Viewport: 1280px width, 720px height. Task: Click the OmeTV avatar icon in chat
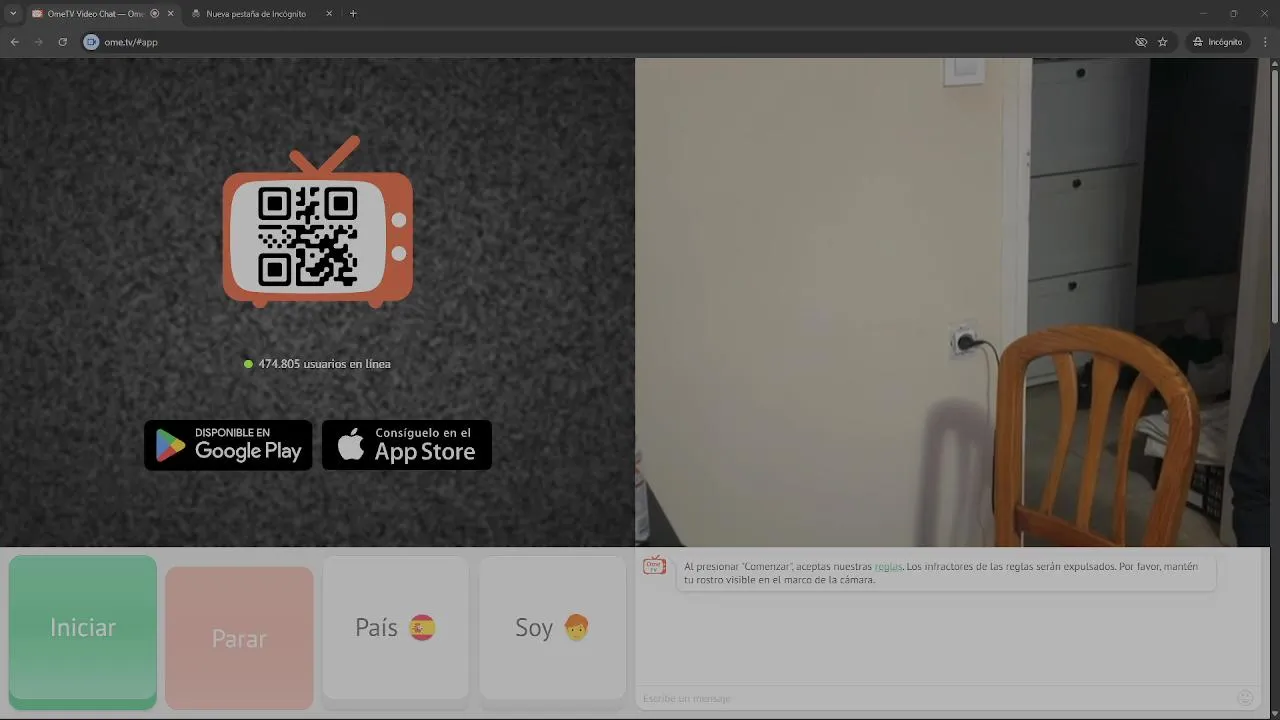coord(655,566)
